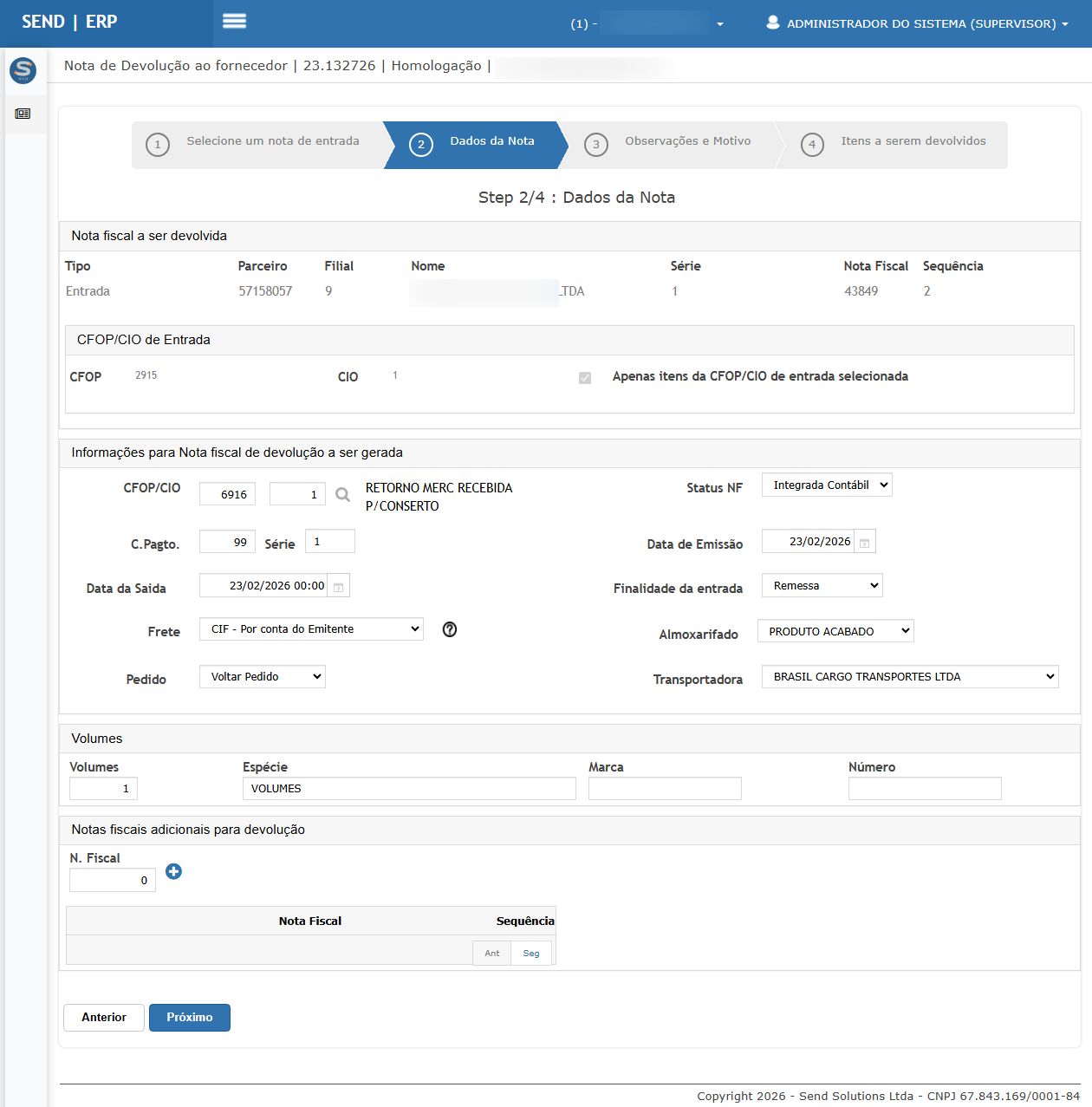Add additional nota fiscal with plus icon
The width and height of the screenshot is (1092, 1107).
173,871
